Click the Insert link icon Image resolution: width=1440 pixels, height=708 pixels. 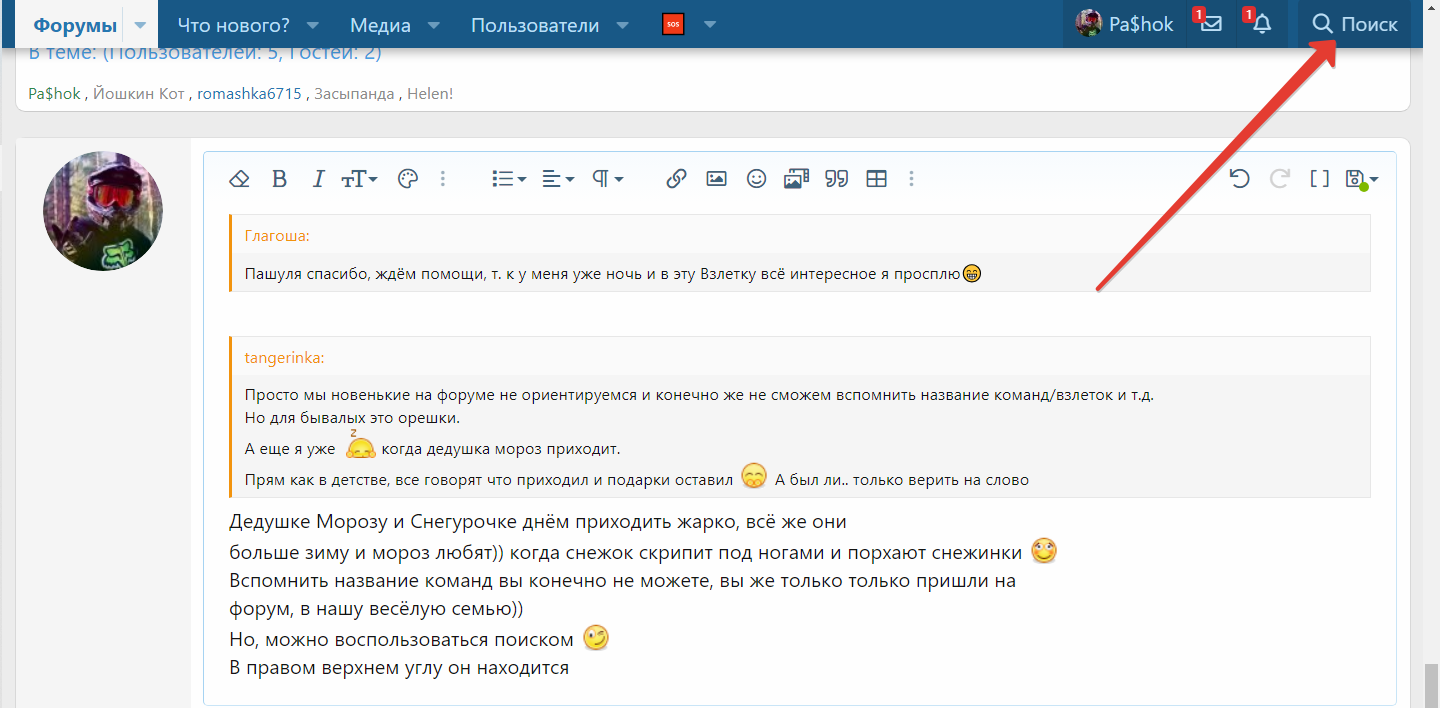[x=676, y=179]
